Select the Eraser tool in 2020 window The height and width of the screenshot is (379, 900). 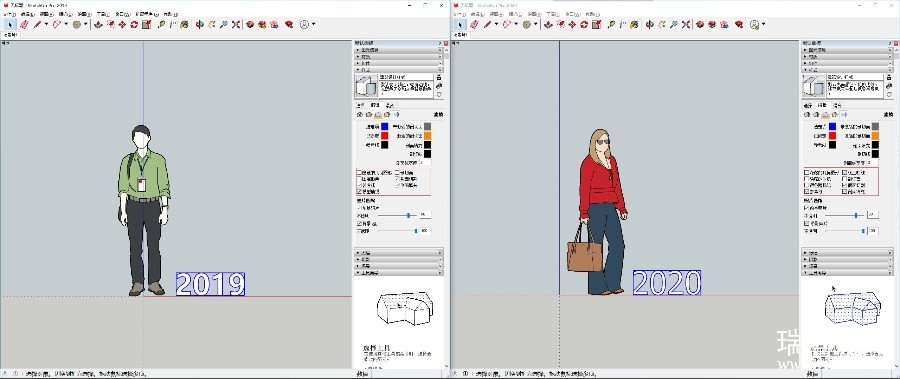click(x=474, y=25)
